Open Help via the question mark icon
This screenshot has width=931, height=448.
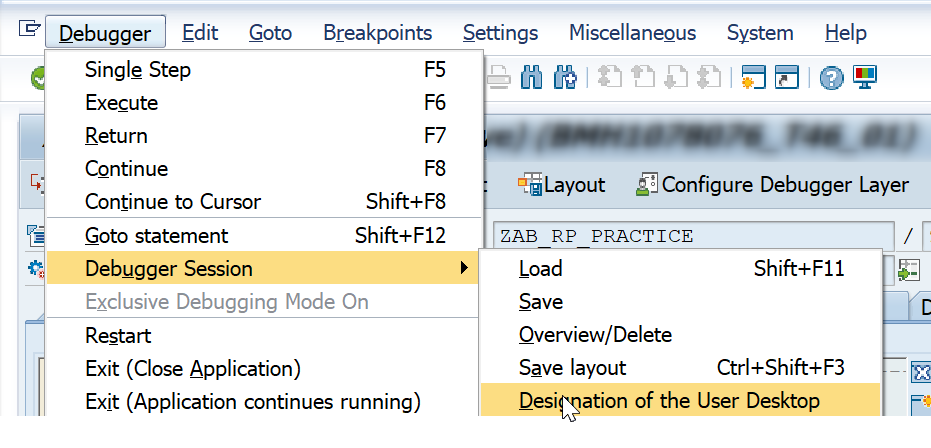pyautogui.click(x=831, y=78)
